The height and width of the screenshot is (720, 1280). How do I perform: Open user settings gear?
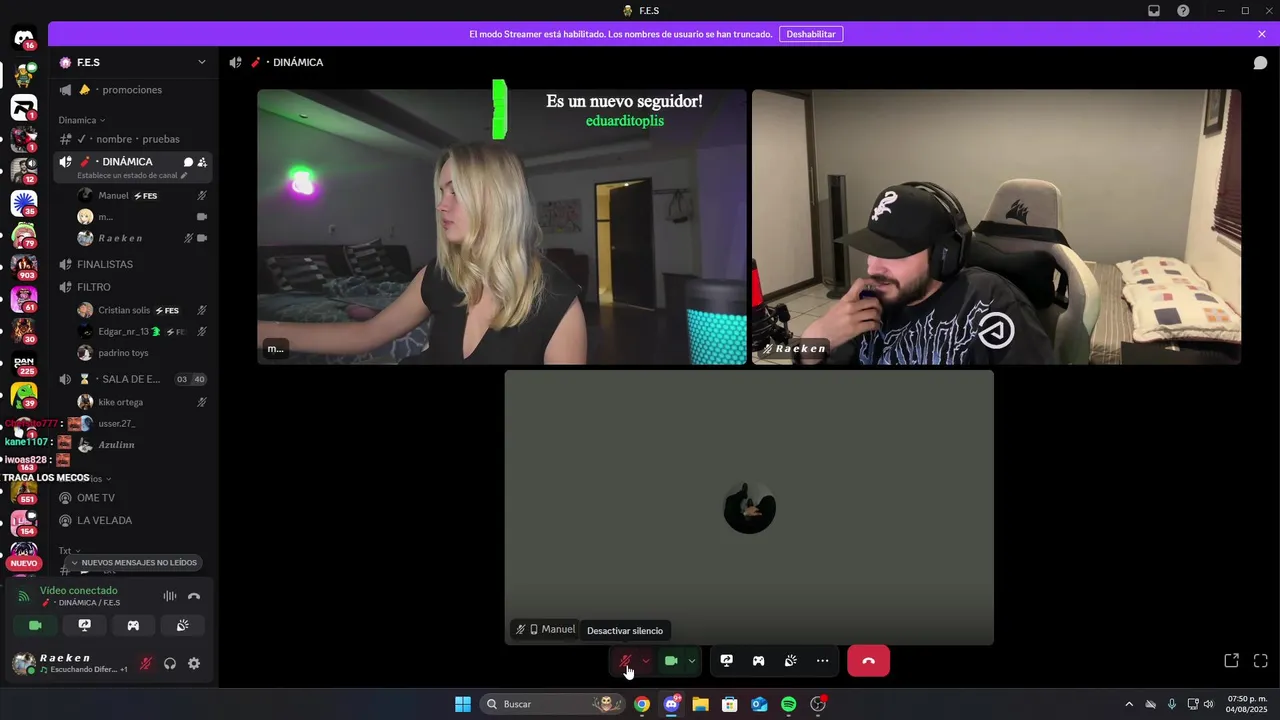[x=194, y=664]
